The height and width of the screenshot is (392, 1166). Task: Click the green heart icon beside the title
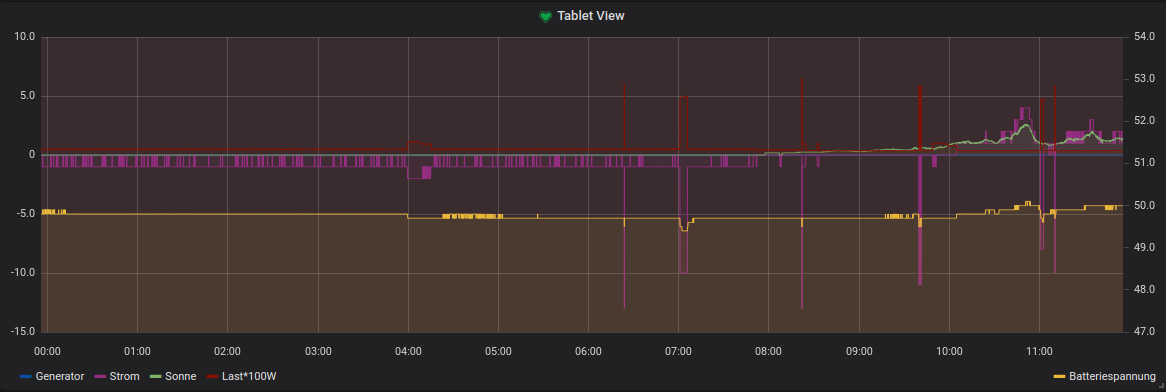(546, 16)
